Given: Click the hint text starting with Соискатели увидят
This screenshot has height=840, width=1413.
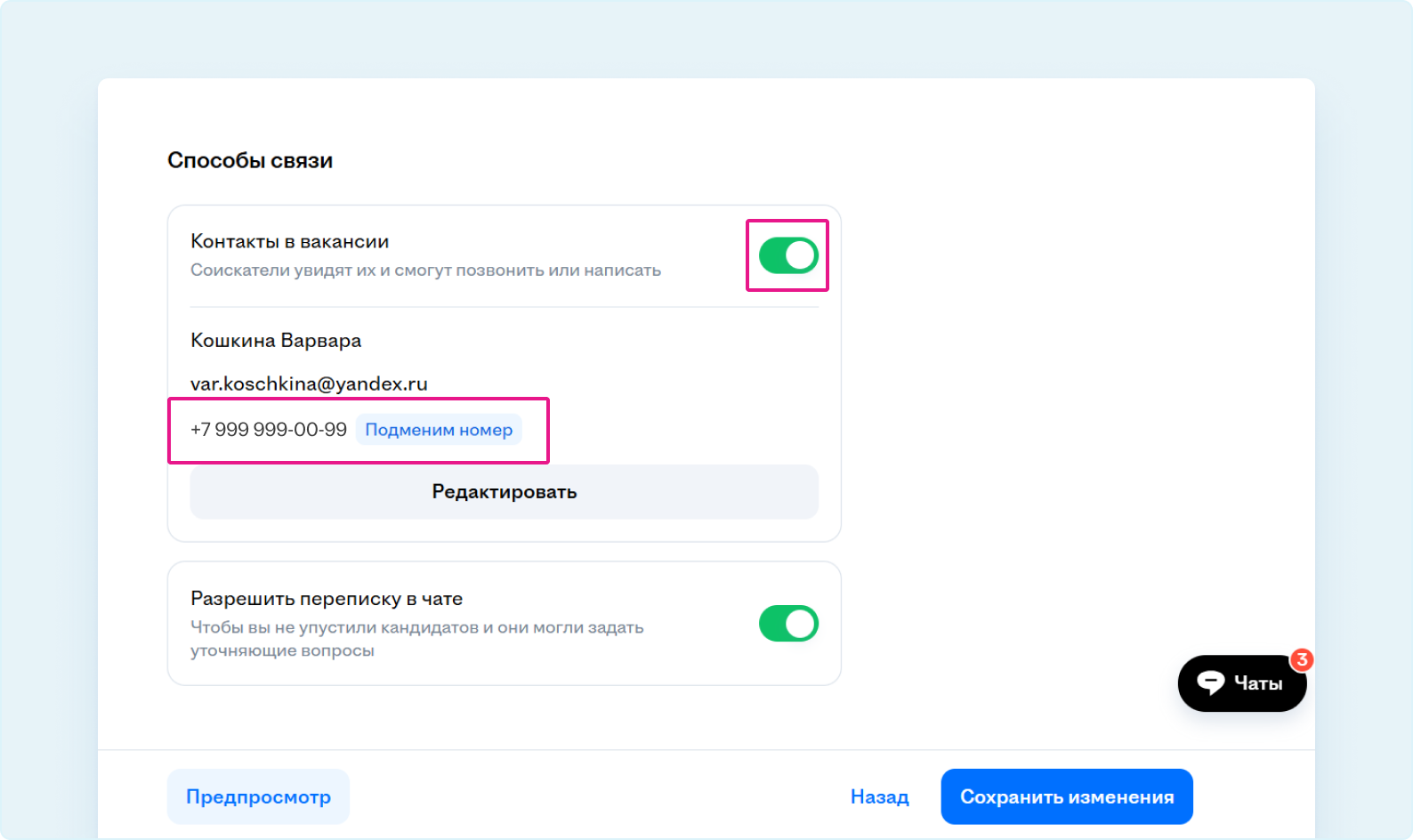Looking at the screenshot, I should [425, 270].
